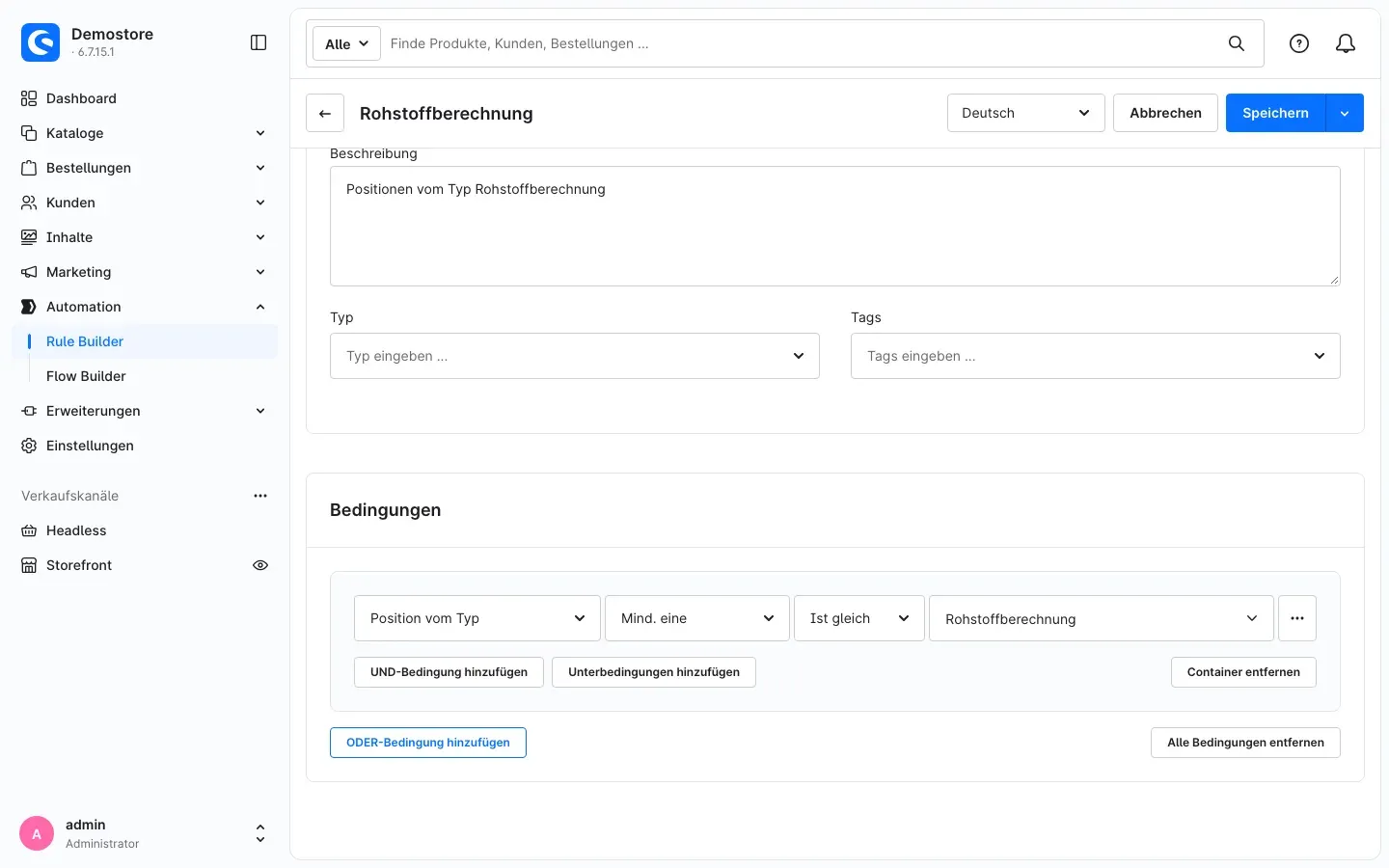Image resolution: width=1389 pixels, height=868 pixels.
Task: Click UND-Bedingung hinzufügen
Action: 449,672
